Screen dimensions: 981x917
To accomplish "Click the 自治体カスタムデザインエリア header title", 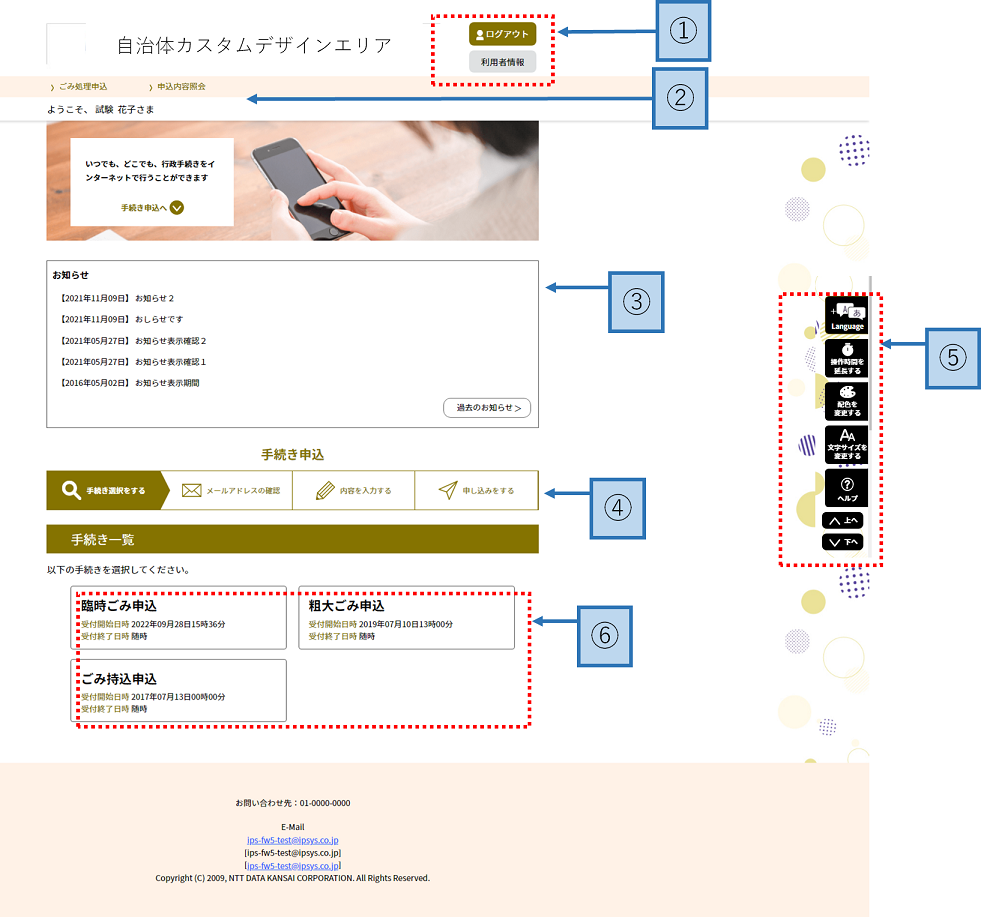I will (254, 45).
